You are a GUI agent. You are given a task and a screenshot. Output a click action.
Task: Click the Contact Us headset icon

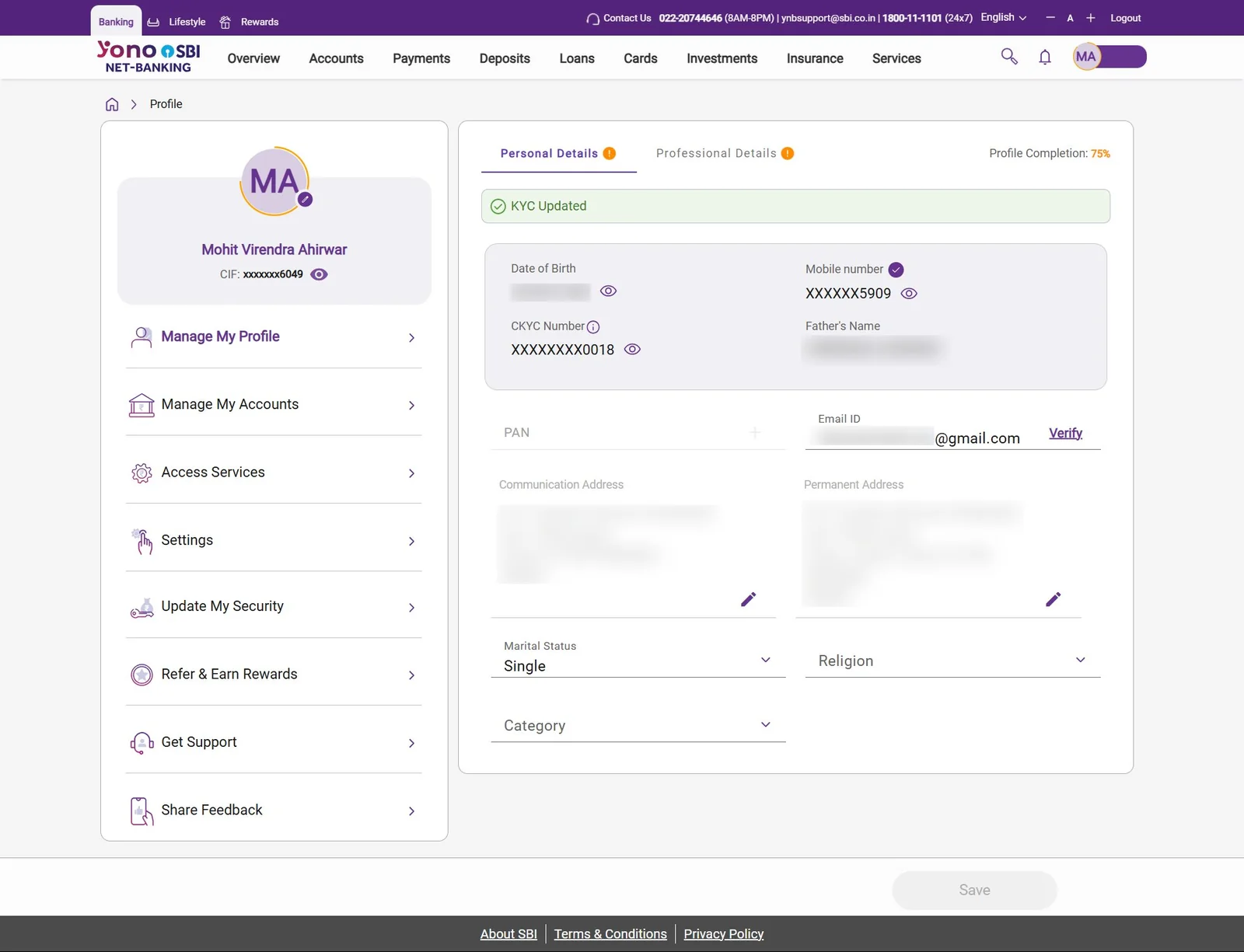pyautogui.click(x=592, y=19)
